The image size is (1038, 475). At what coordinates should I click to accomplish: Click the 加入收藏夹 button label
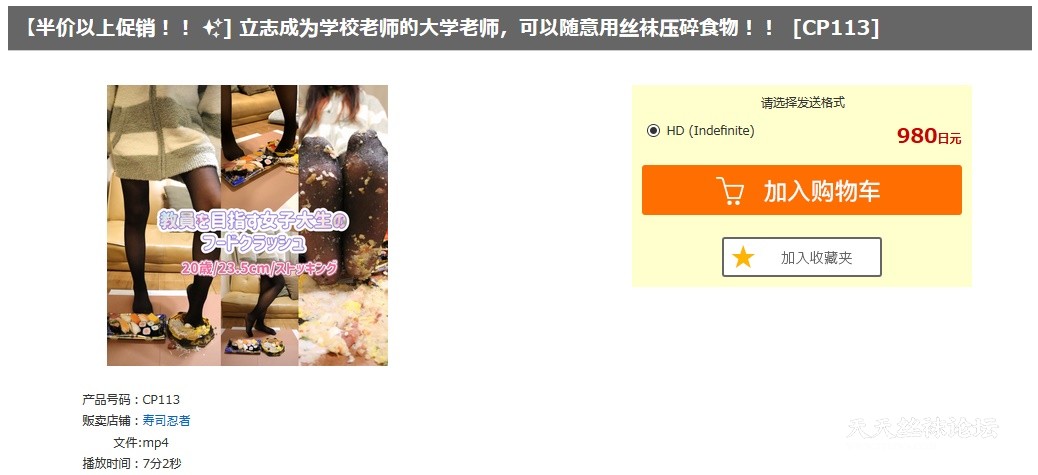816,258
